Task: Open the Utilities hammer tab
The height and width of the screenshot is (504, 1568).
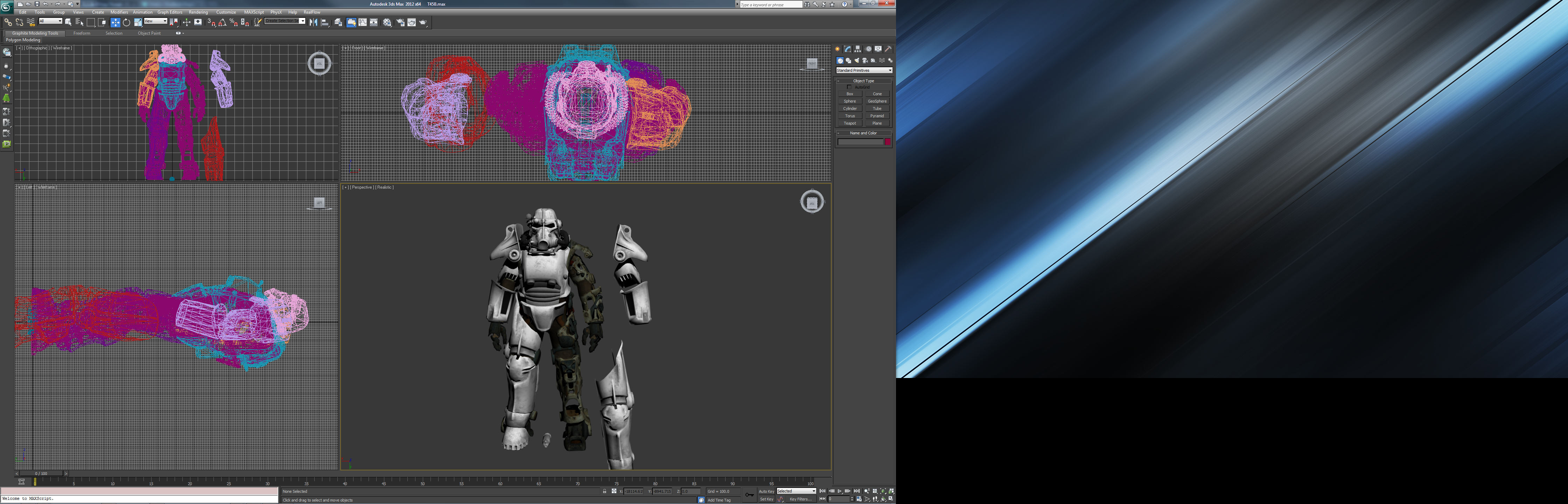Action: (x=888, y=49)
